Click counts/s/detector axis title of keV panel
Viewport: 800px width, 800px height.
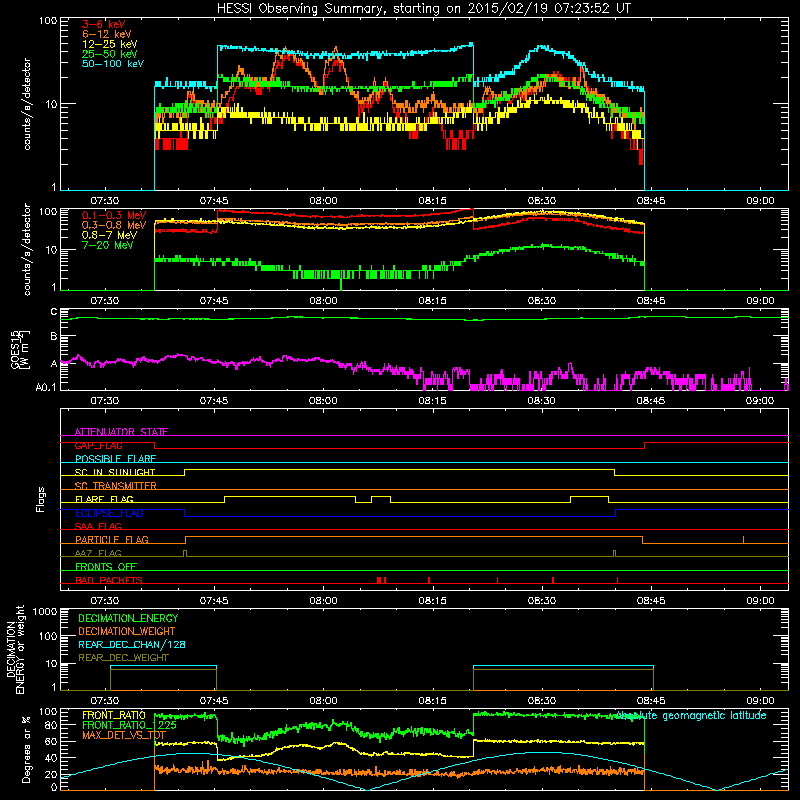coord(27,104)
